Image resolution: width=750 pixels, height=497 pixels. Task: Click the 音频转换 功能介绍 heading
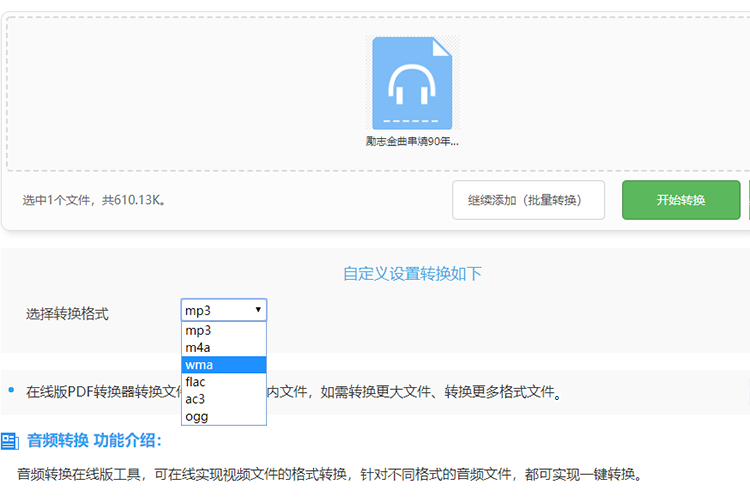pos(94,441)
